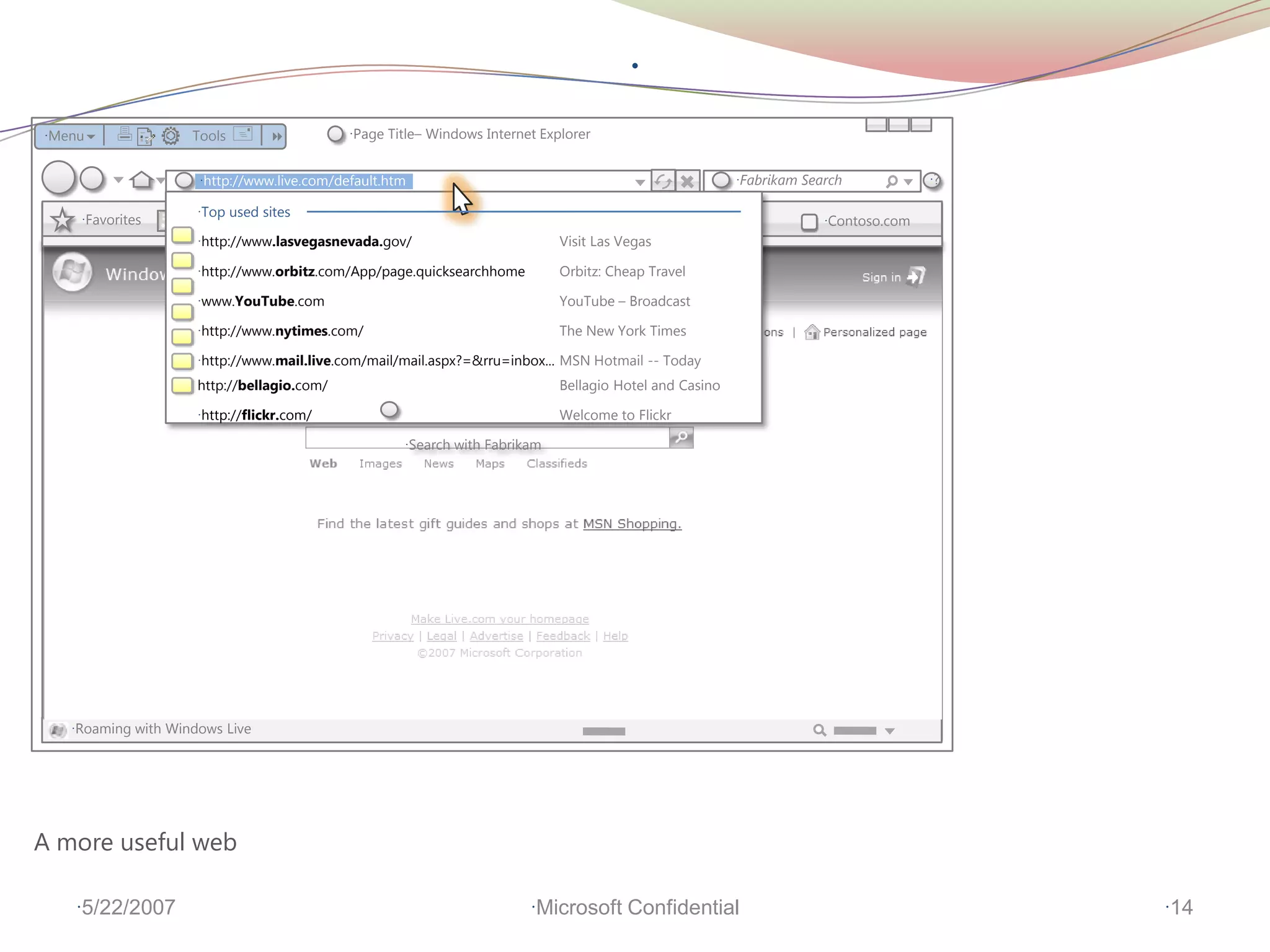This screenshot has height=952, width=1270.
Task: Click the magnifier in Fabrikam Search
Action: click(892, 182)
